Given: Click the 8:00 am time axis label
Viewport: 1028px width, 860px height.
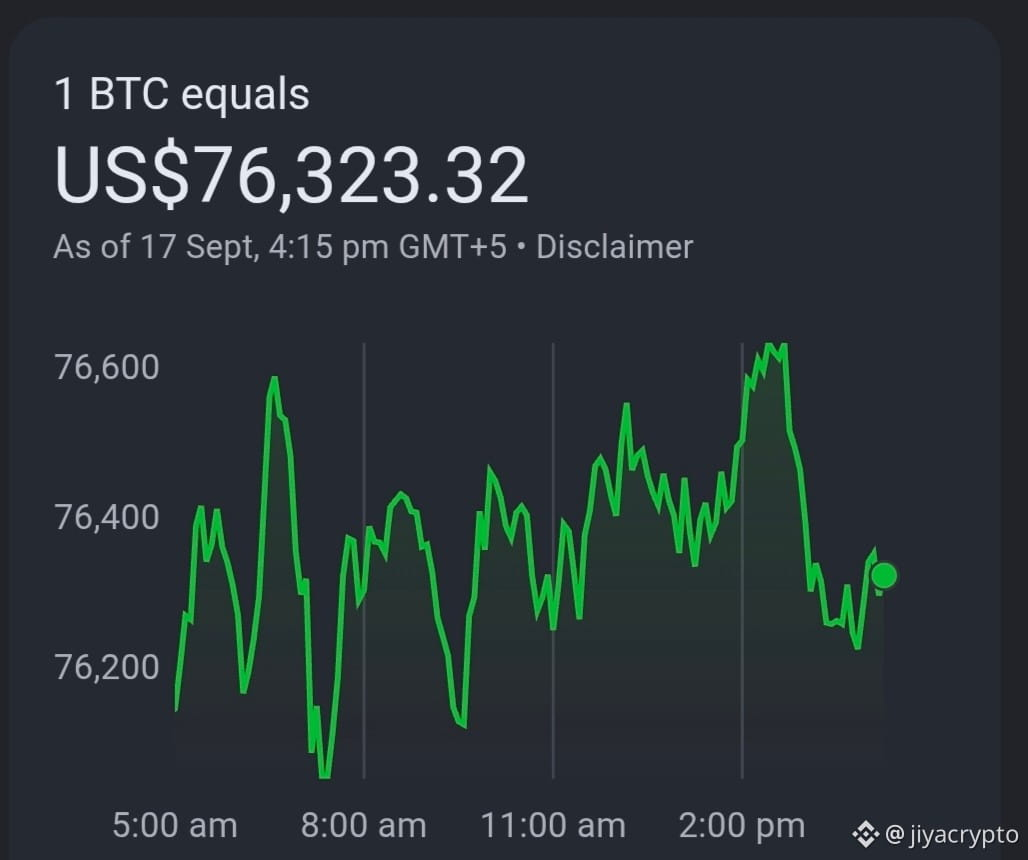Looking at the screenshot, I should point(363,825).
